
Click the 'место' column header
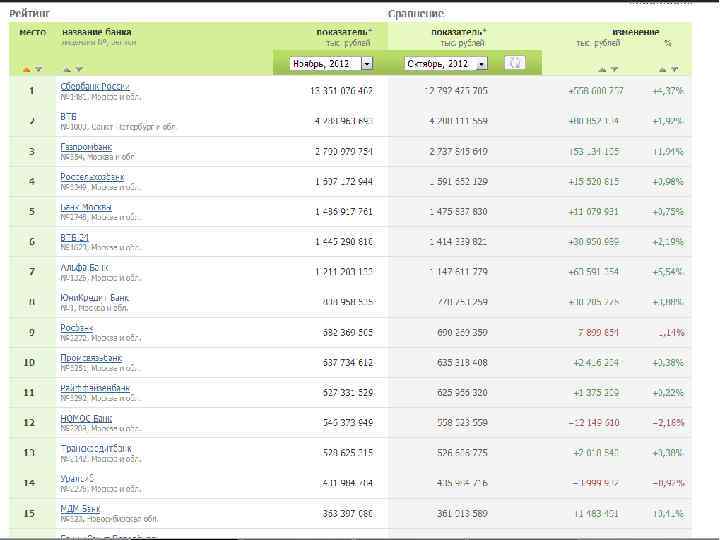(33, 33)
